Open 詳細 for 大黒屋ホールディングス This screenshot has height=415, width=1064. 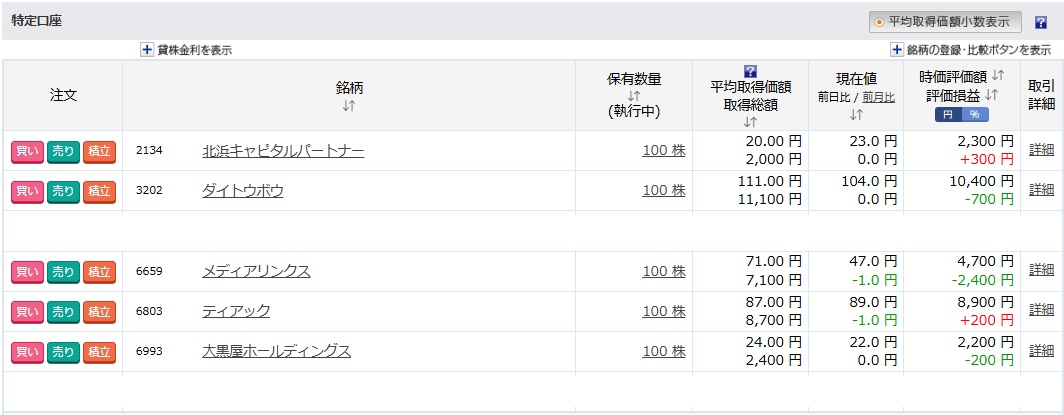1042,351
